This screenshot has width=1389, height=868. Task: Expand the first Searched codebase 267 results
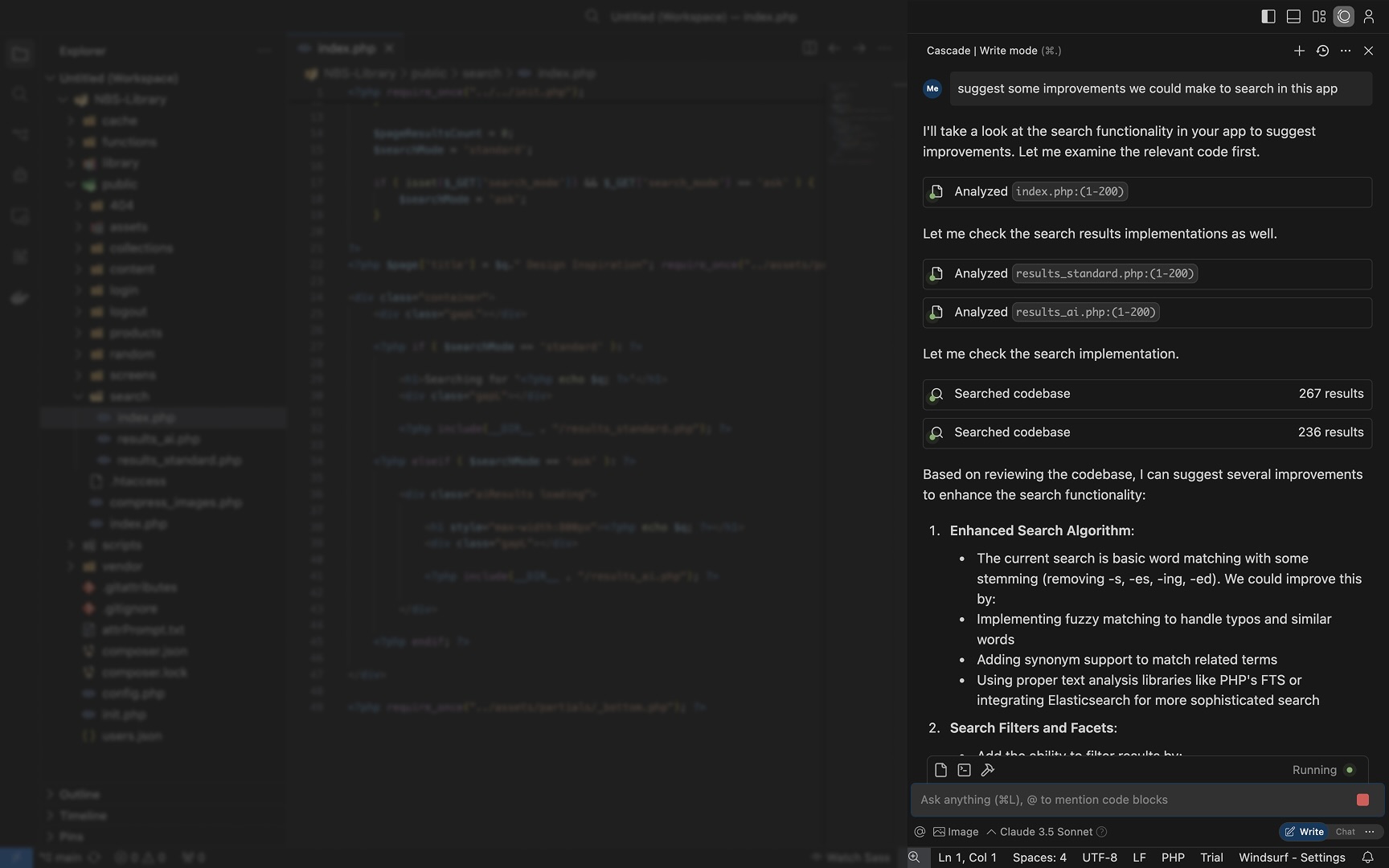click(x=1147, y=394)
